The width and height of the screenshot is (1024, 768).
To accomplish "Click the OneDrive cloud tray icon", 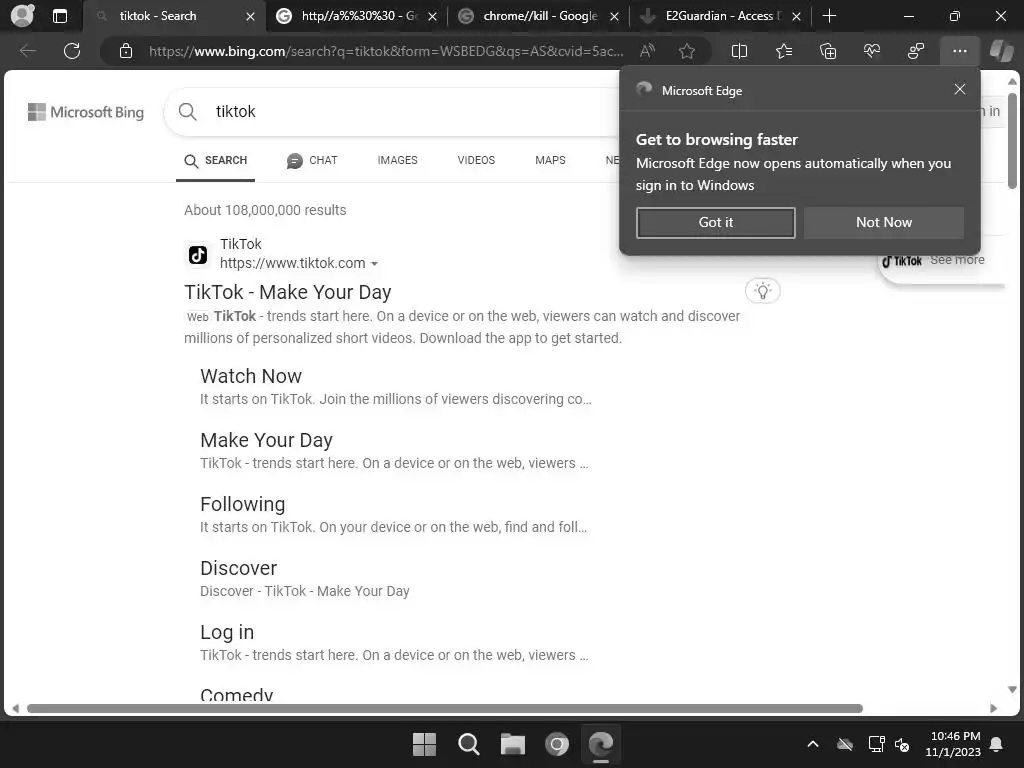I will pos(845,744).
